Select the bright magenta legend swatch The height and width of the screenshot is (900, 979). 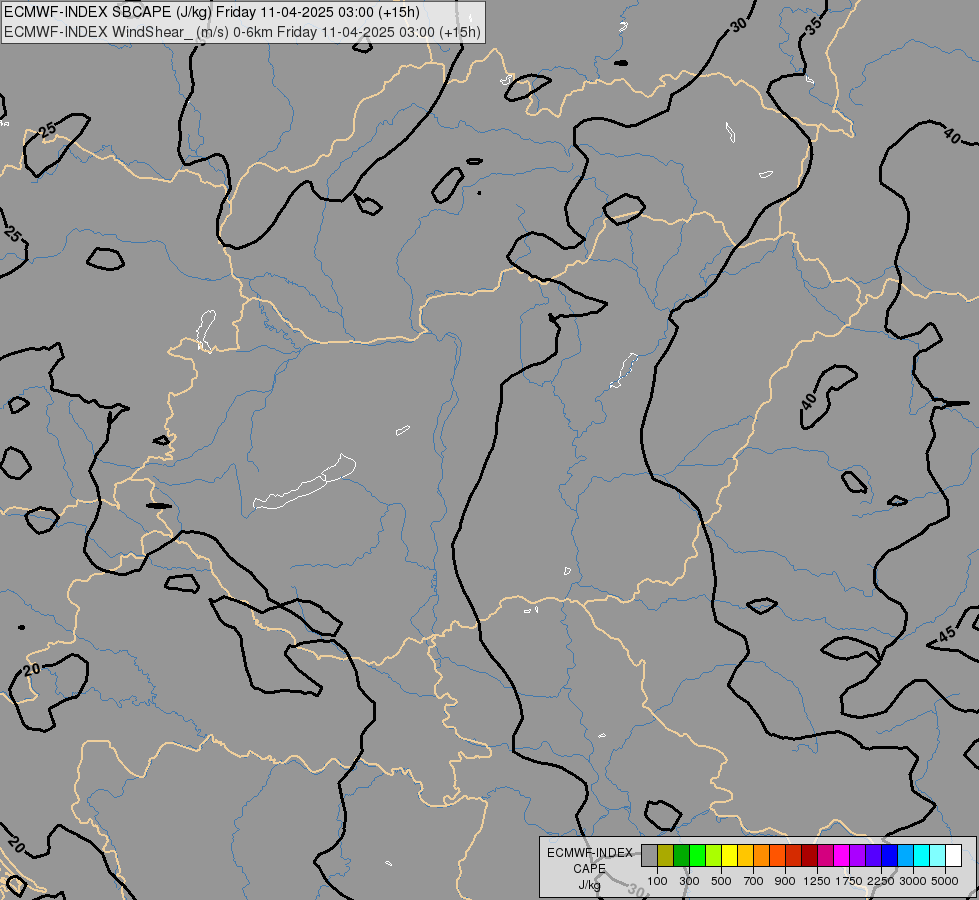click(842, 855)
